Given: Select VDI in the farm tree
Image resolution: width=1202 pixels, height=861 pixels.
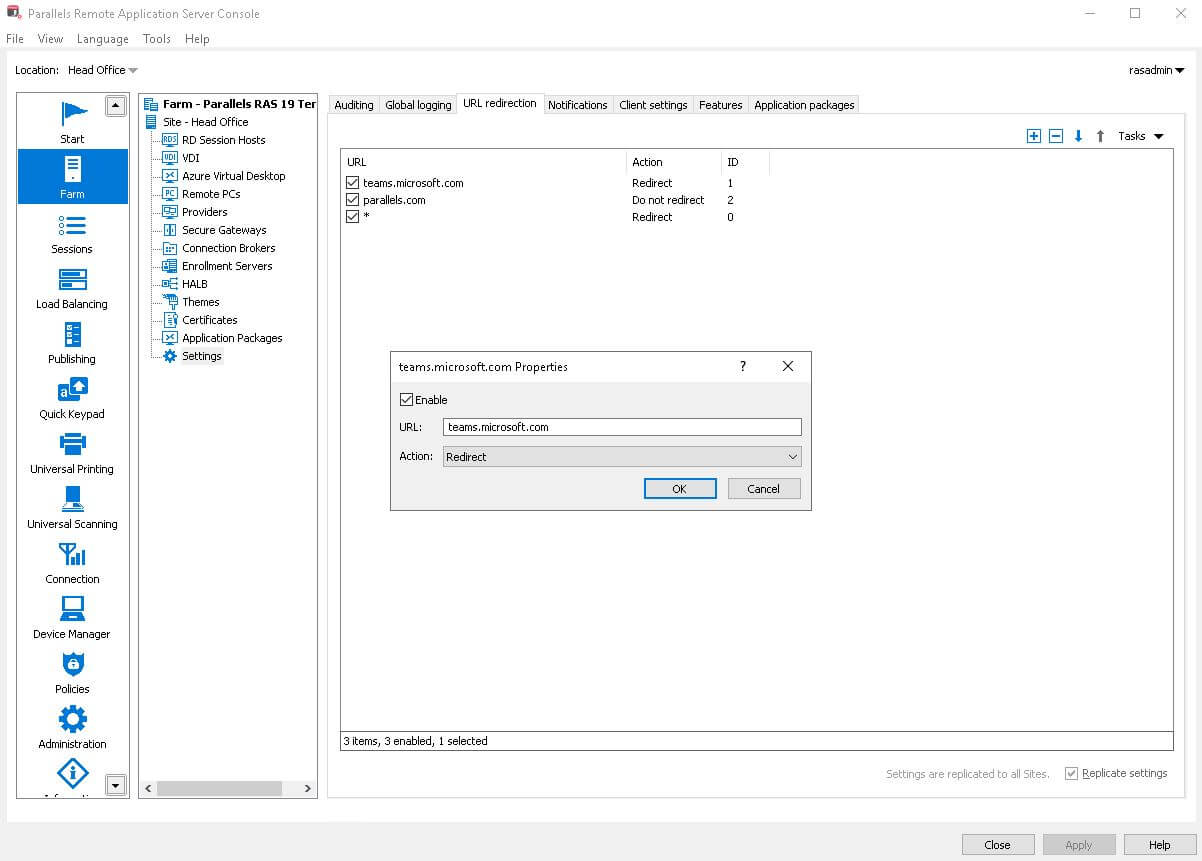Looking at the screenshot, I should coord(191,158).
